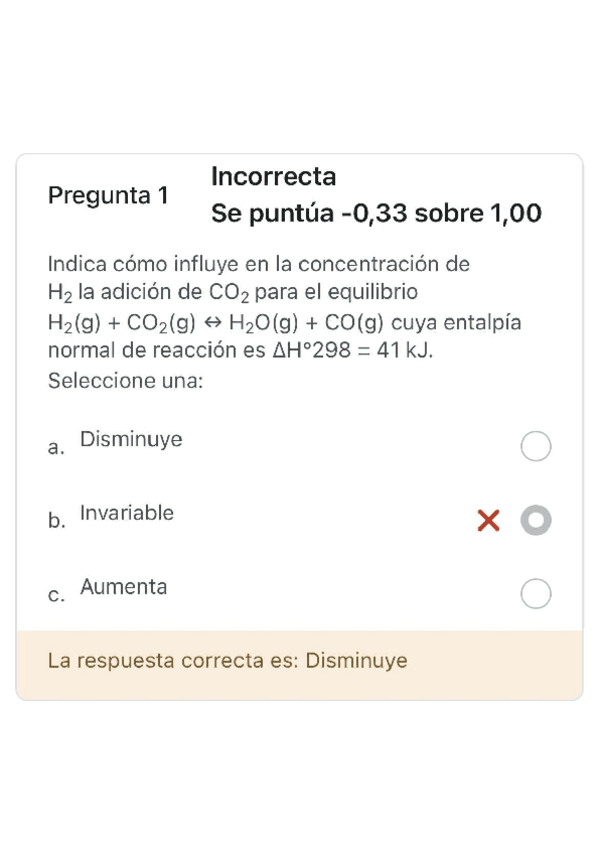This screenshot has width=599, height=848.
Task: Click the grading text Se puntúa -0,33 sobre 1,00
Action: point(375,213)
